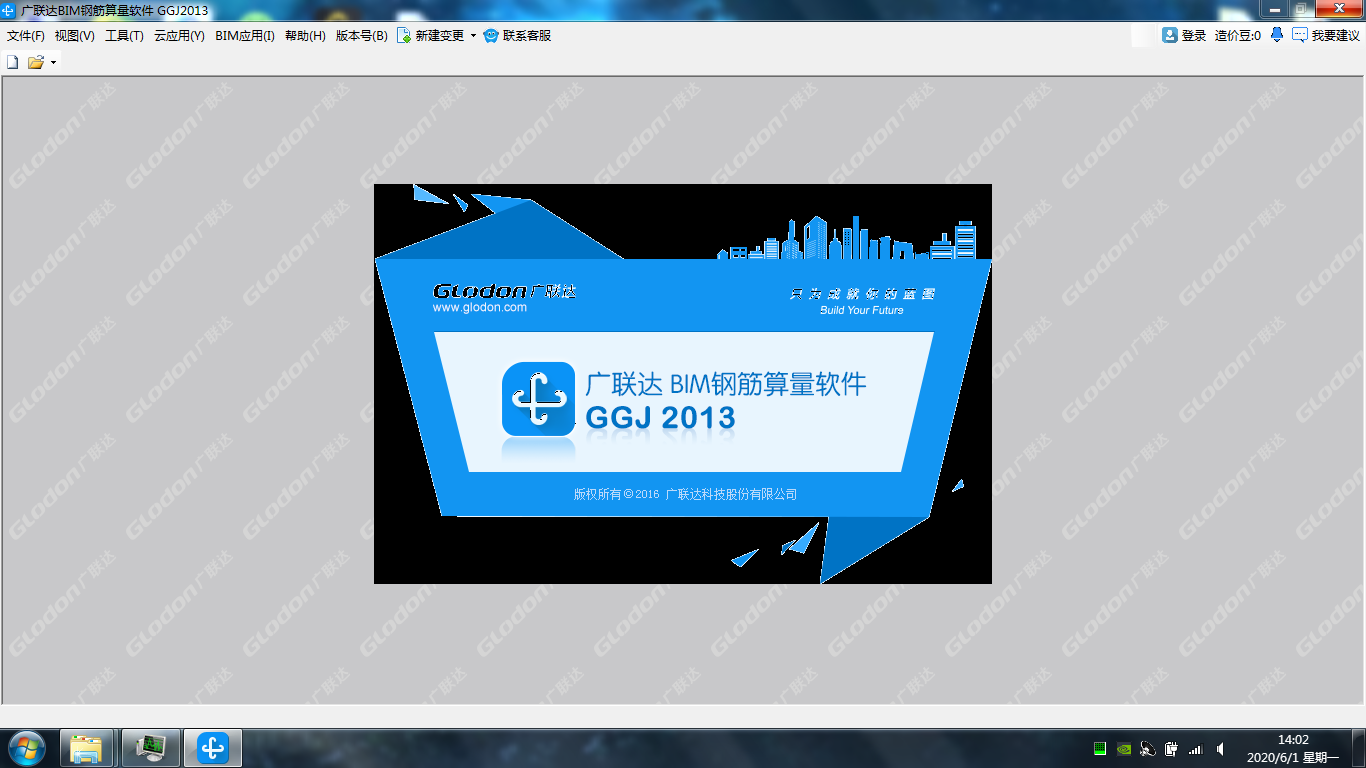
Task: Click the volume speaker tray icon
Action: [1220, 748]
